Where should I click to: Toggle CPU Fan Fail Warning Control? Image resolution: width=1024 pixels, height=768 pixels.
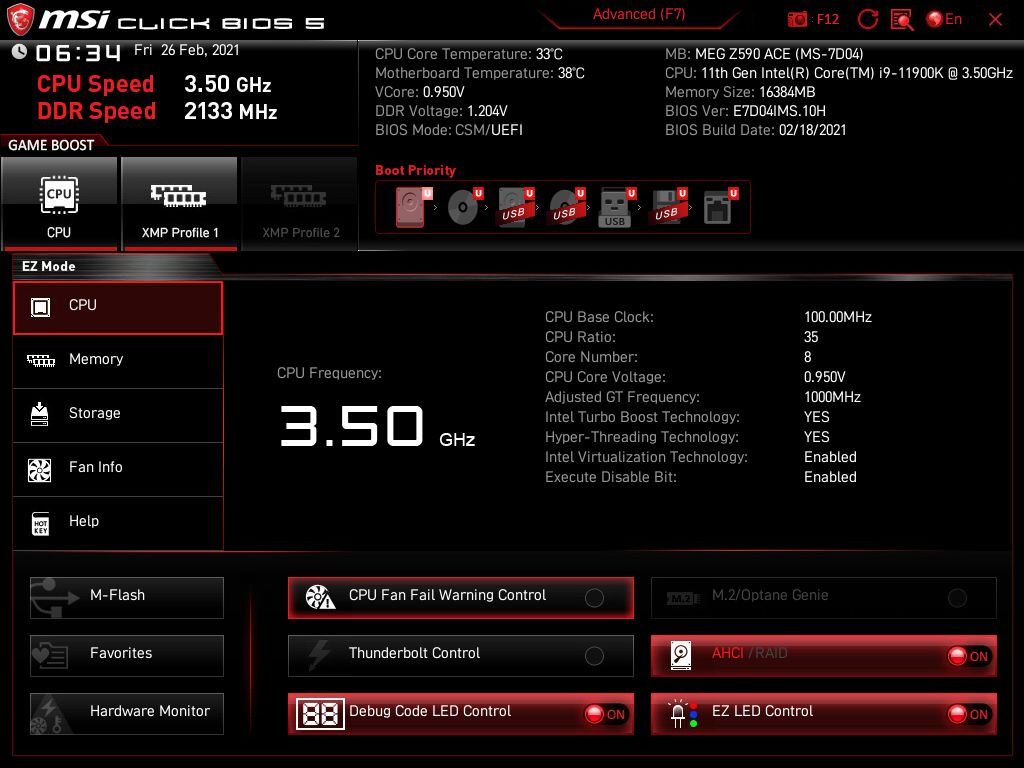[460, 598]
